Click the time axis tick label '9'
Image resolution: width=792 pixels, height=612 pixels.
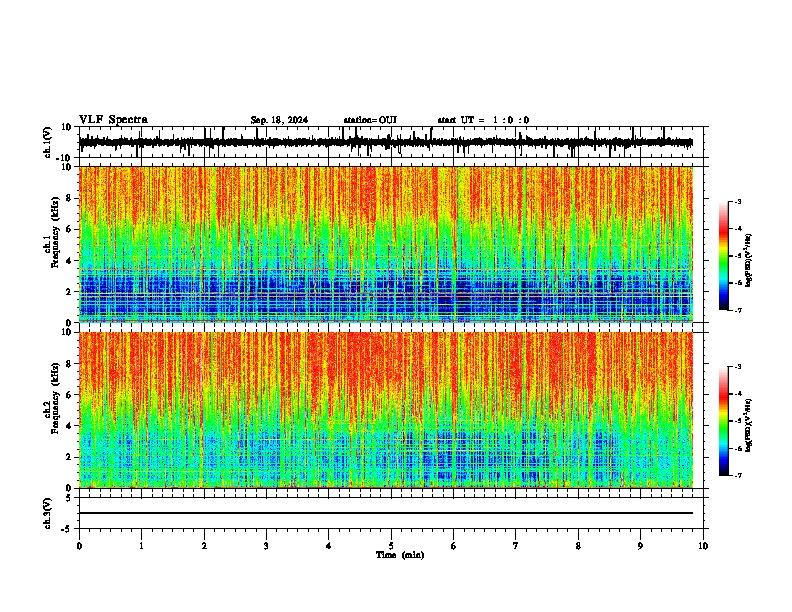click(x=640, y=546)
